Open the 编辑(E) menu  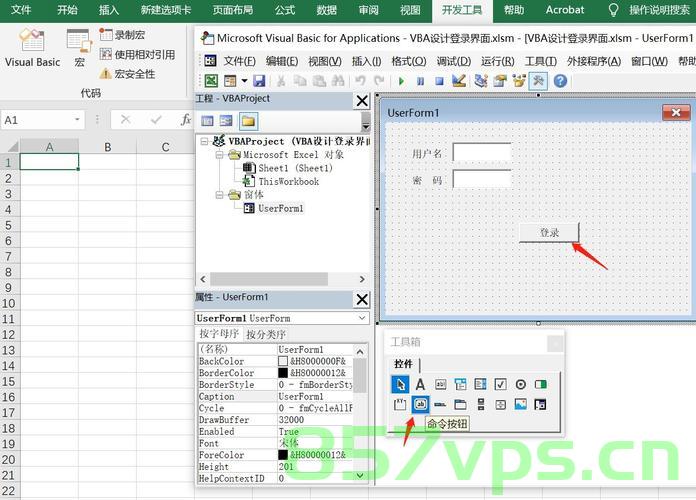tap(282, 61)
